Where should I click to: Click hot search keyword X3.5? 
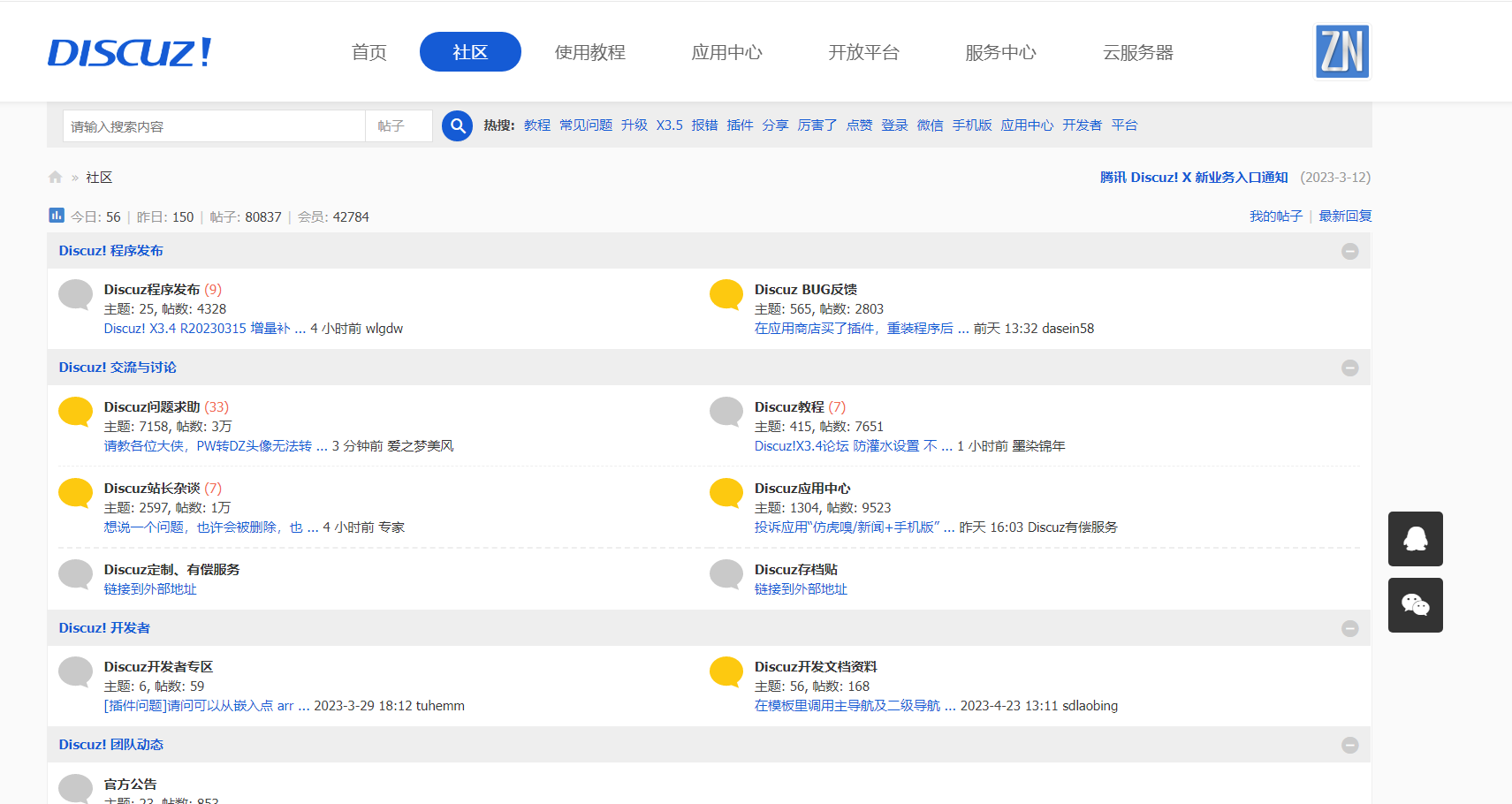click(670, 125)
